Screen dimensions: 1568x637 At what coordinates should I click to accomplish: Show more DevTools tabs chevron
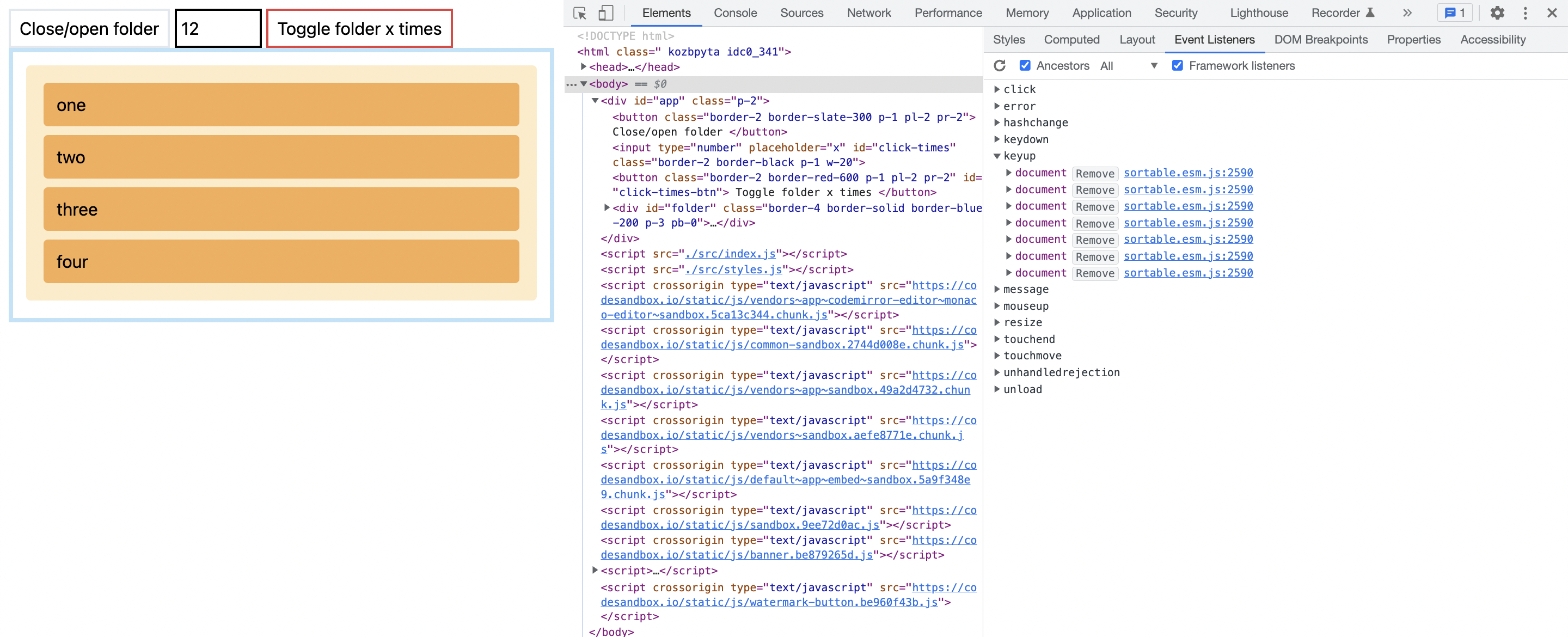[x=1407, y=13]
